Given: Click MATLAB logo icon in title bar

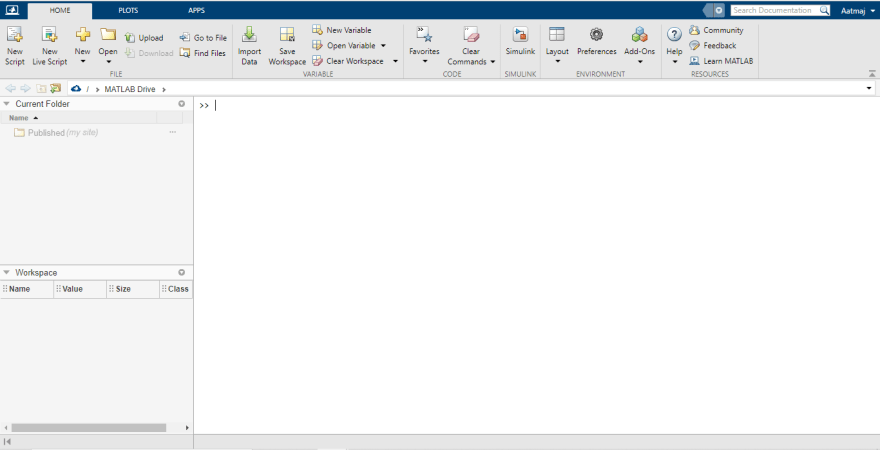Looking at the screenshot, I should click(12, 10).
